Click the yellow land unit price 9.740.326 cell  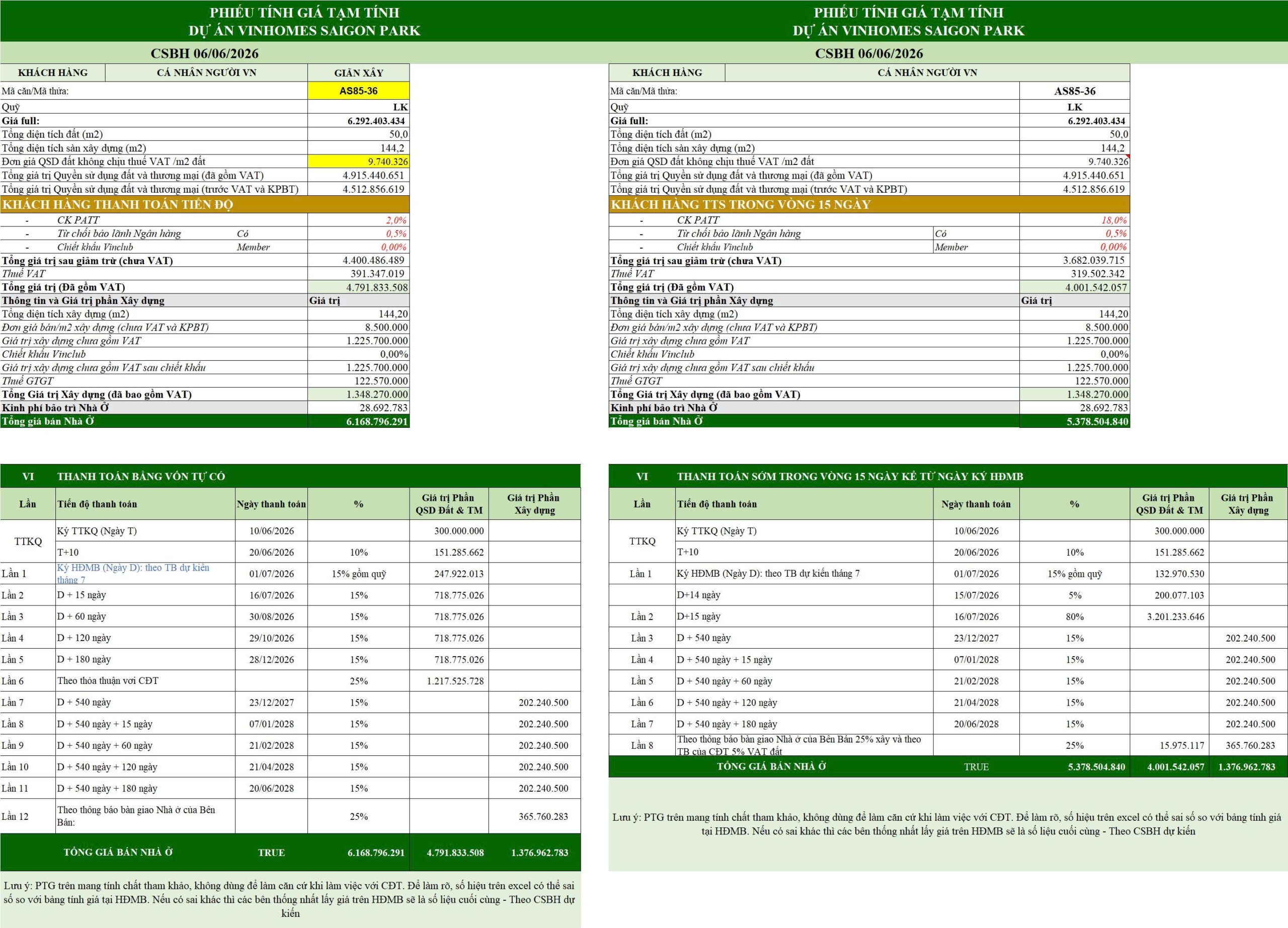pyautogui.click(x=358, y=162)
